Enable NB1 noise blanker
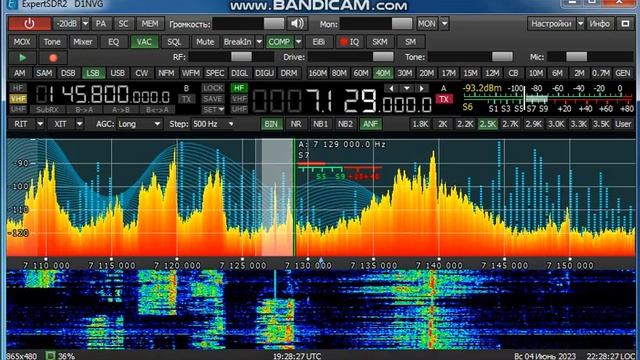 point(320,124)
